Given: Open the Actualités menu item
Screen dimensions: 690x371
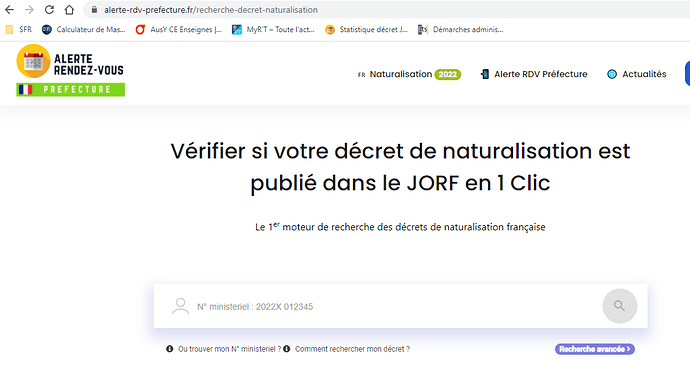Looking at the screenshot, I should [x=637, y=74].
